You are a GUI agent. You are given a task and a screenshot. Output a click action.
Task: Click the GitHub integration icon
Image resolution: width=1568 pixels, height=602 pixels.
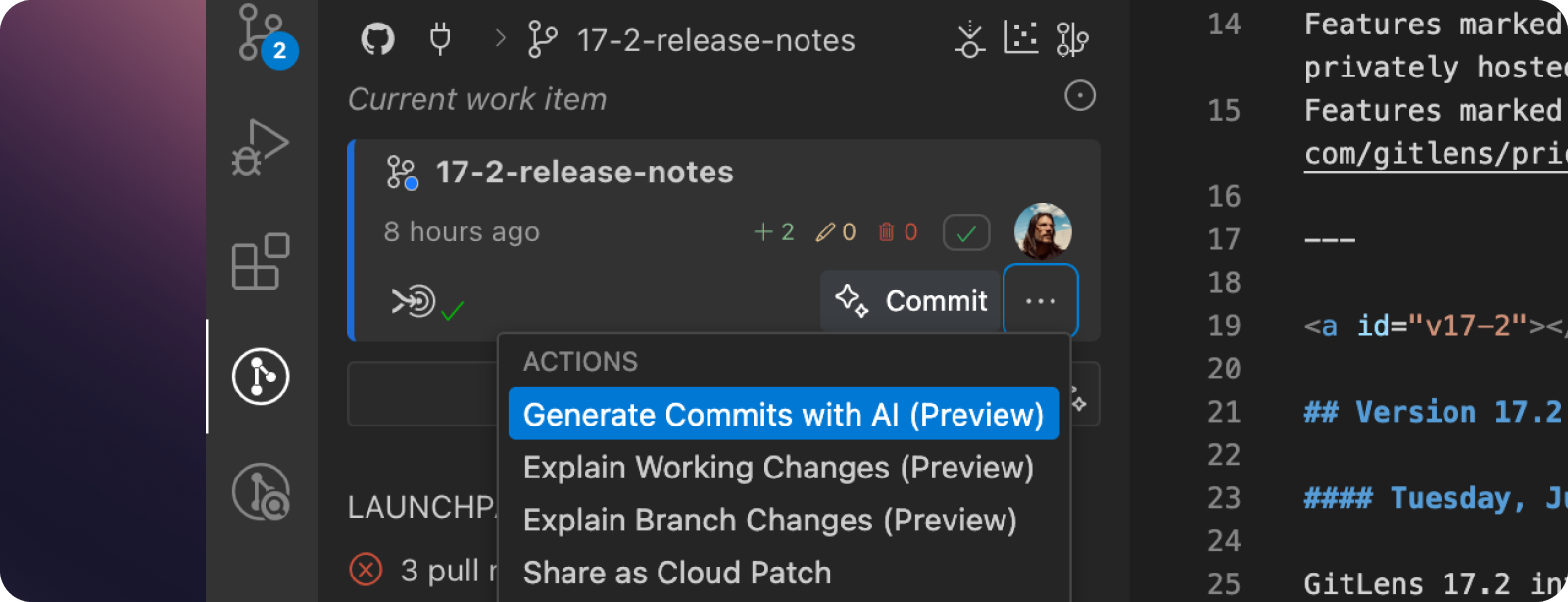click(x=377, y=39)
